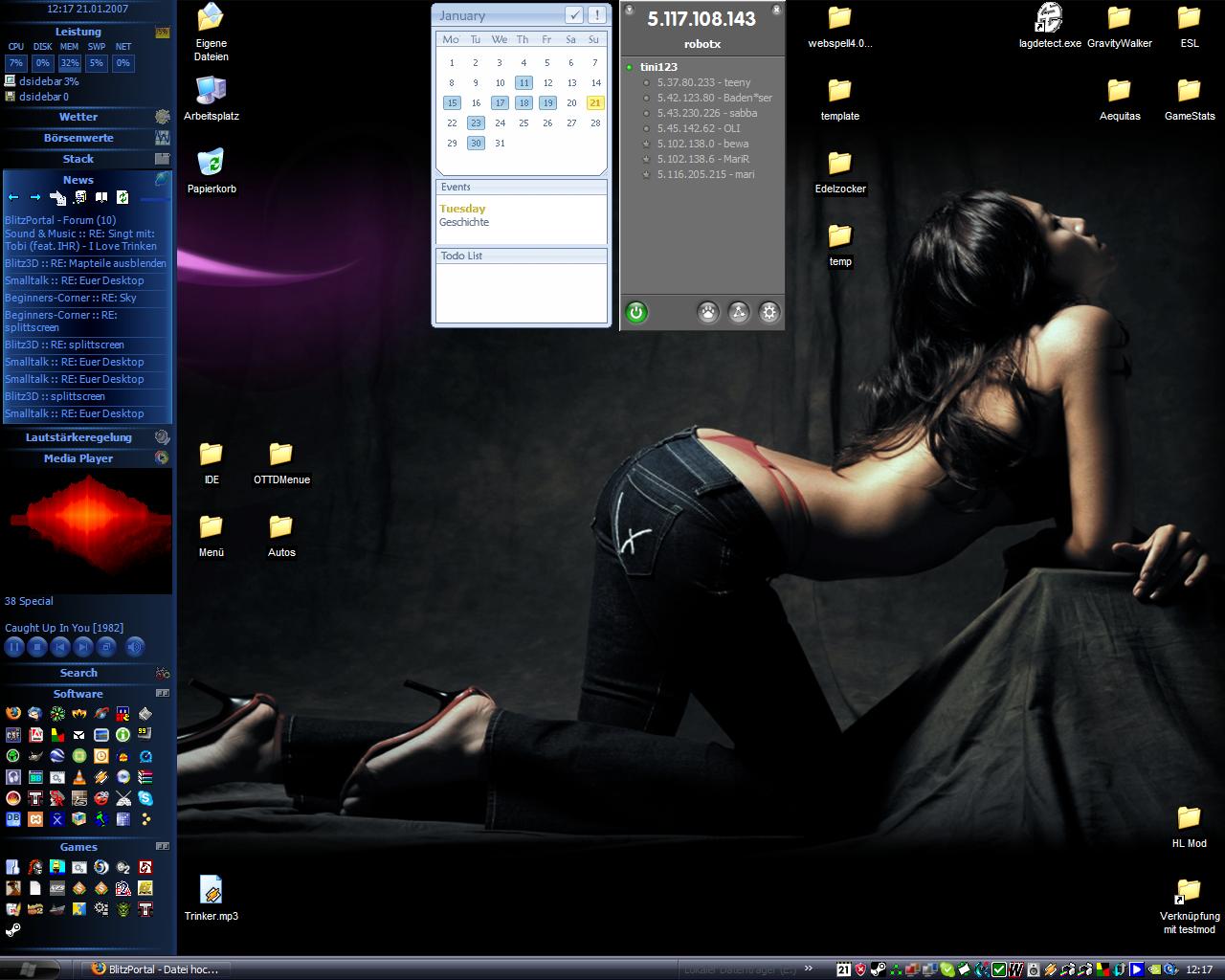
Task: Open Hamachi settings gear icon
Action: [768, 312]
